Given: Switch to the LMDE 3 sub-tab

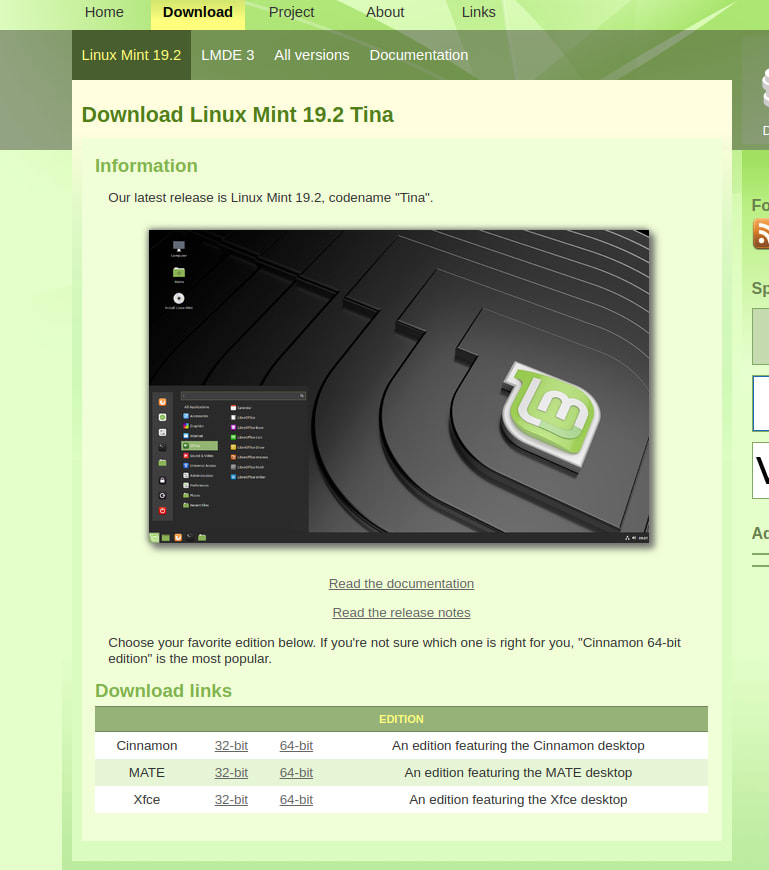Looking at the screenshot, I should [227, 55].
